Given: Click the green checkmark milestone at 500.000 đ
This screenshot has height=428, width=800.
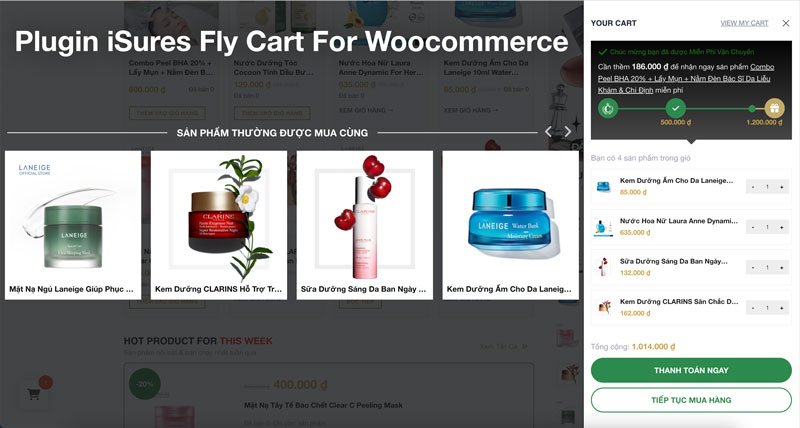Looking at the screenshot, I should tap(676, 108).
